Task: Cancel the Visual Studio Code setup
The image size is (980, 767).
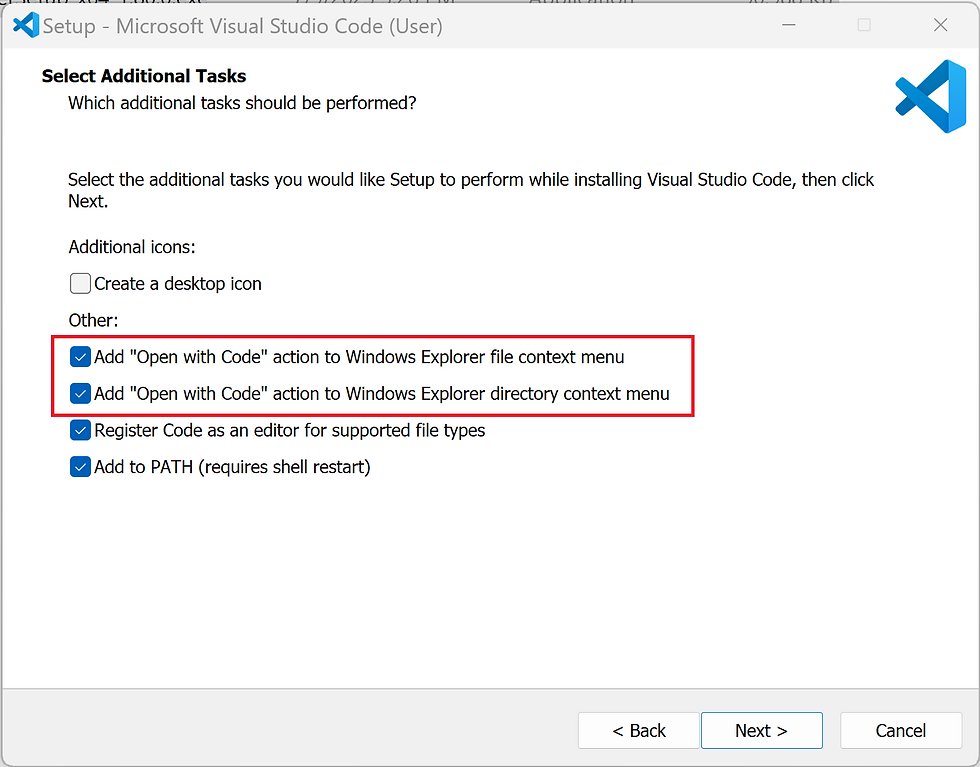Action: [x=900, y=731]
